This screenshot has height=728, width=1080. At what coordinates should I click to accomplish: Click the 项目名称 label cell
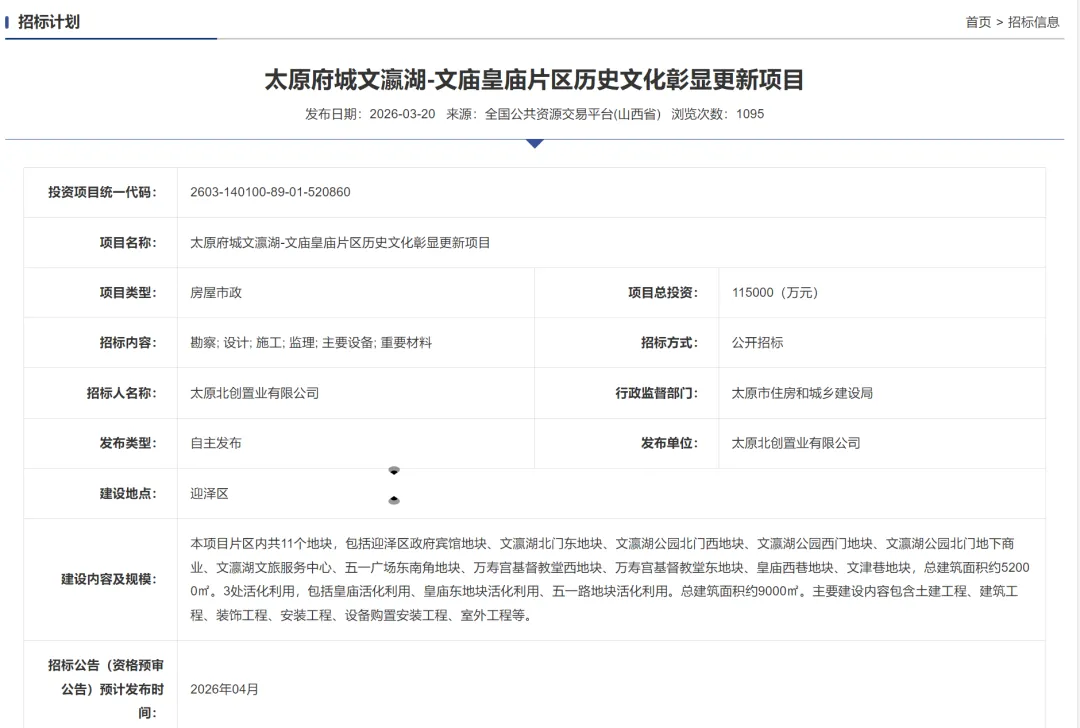tap(101, 242)
